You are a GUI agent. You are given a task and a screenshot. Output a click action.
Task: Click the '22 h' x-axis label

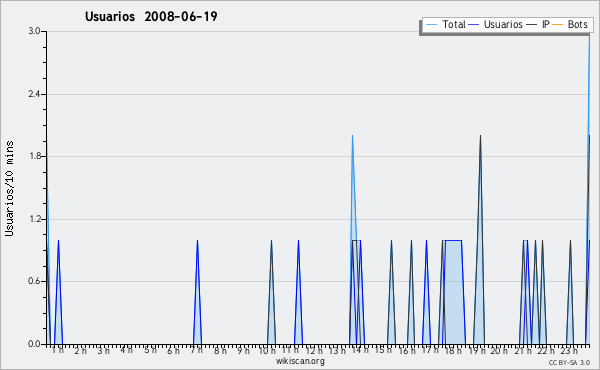coord(546,350)
